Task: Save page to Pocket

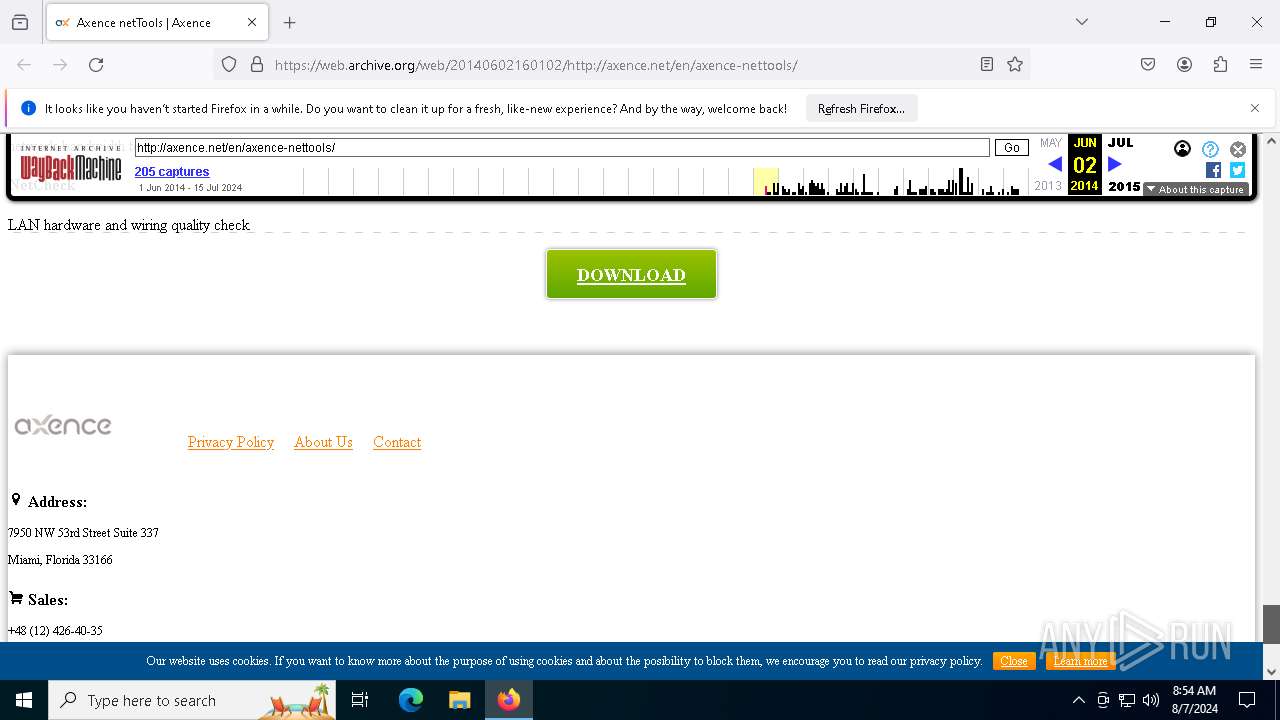Action: click(1148, 65)
